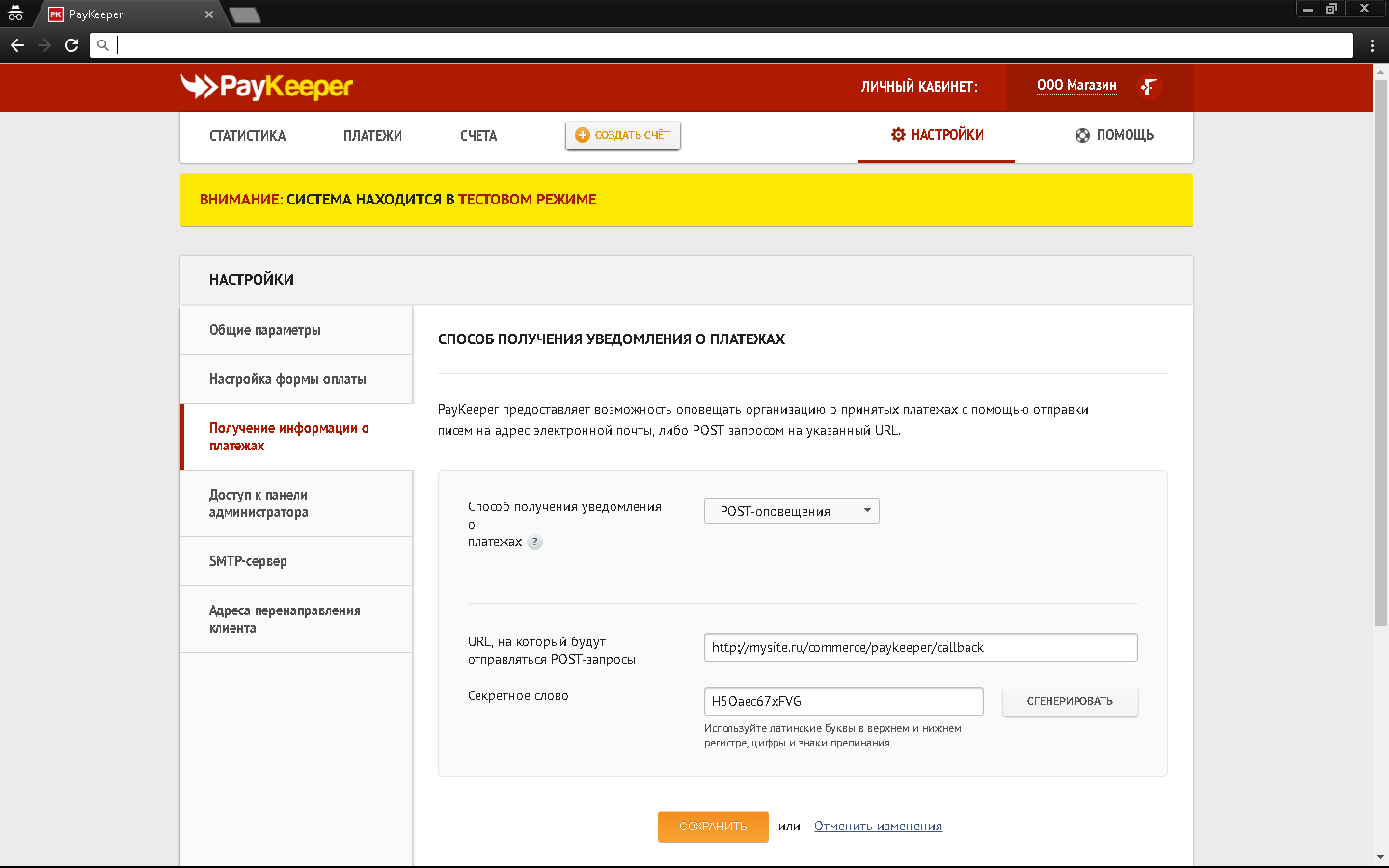The height and width of the screenshot is (868, 1389).
Task: Open a new browser tab
Action: (x=245, y=14)
